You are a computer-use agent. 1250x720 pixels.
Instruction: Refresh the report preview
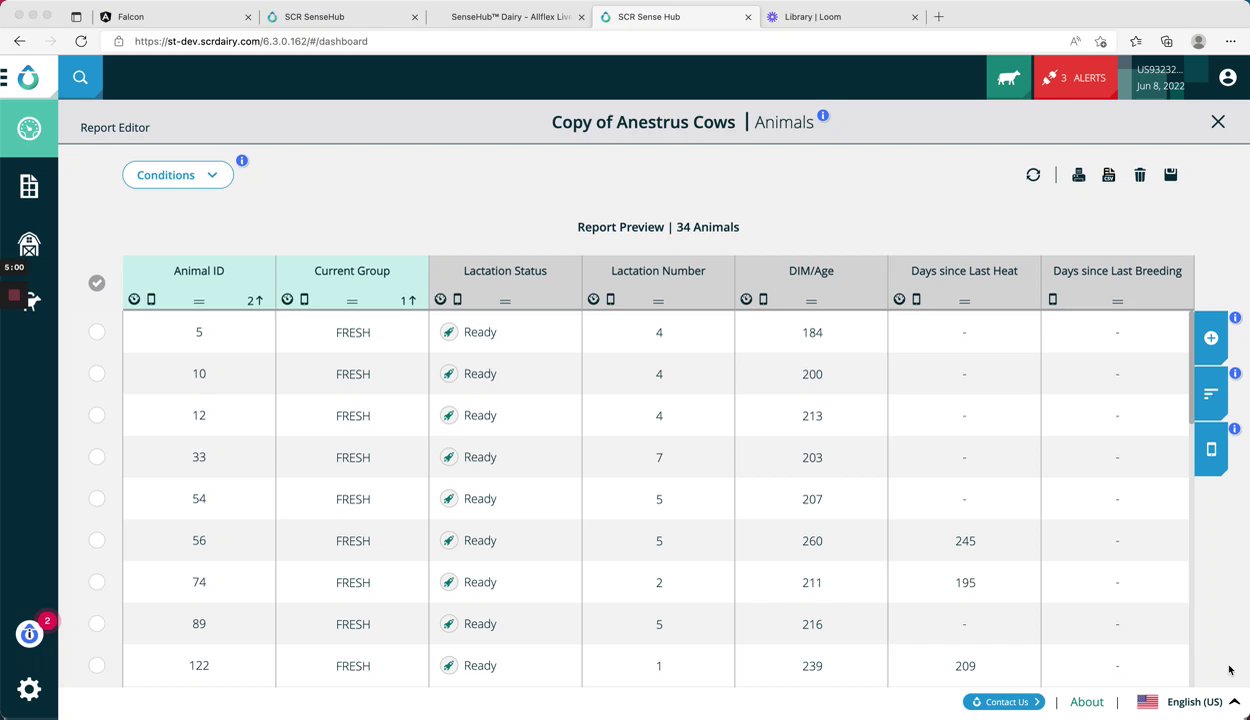(x=1033, y=175)
